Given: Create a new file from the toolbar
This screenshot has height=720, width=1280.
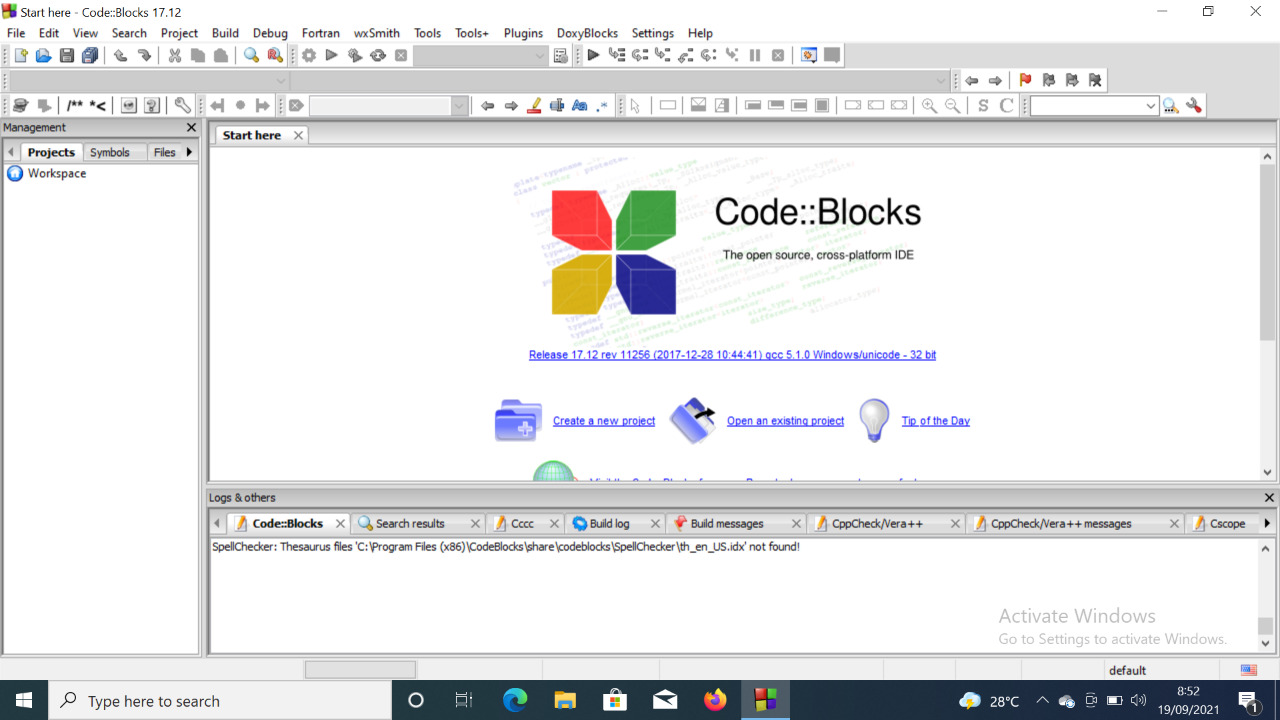Looking at the screenshot, I should pos(20,56).
